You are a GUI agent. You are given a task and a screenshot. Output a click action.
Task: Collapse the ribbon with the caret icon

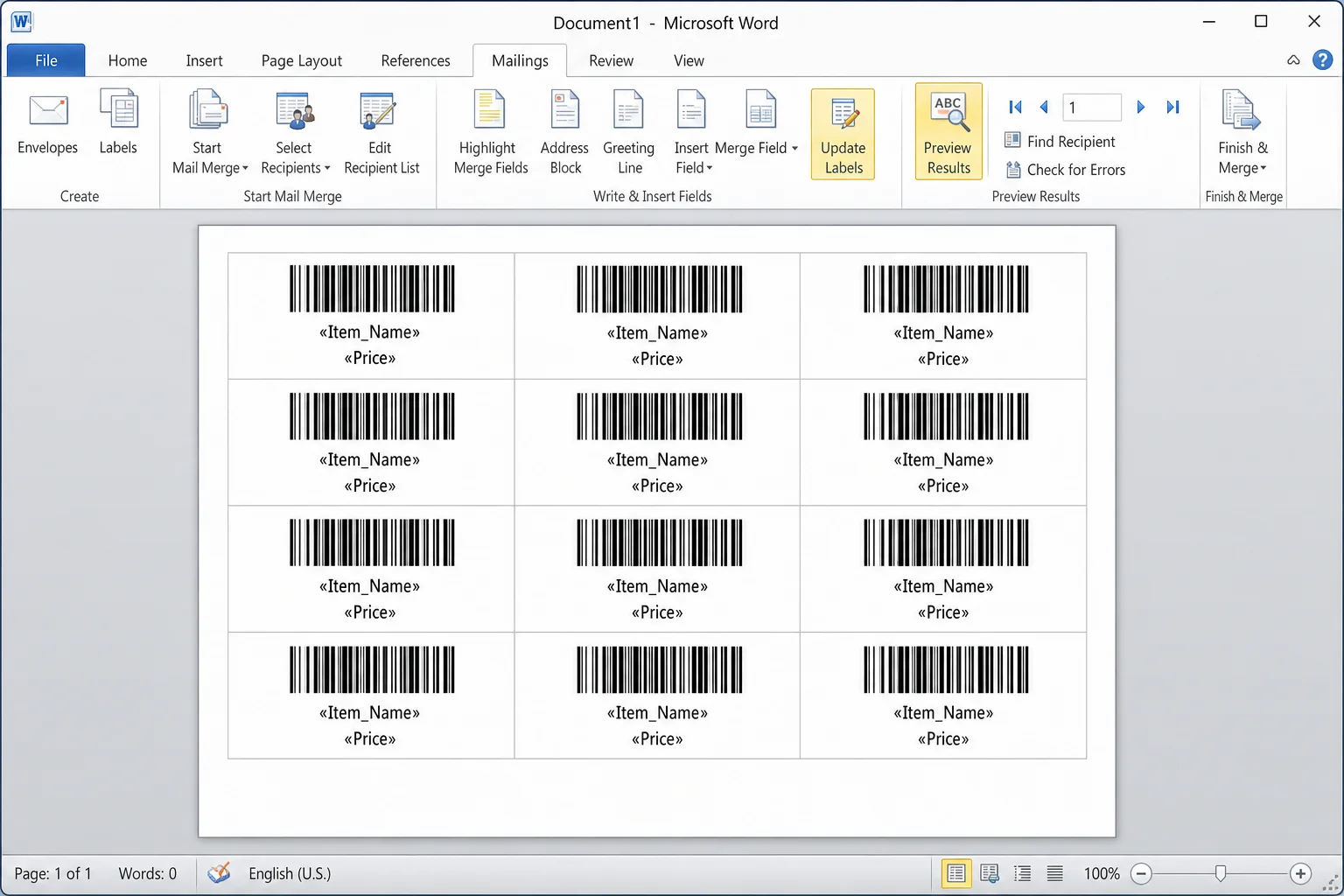tap(1293, 60)
